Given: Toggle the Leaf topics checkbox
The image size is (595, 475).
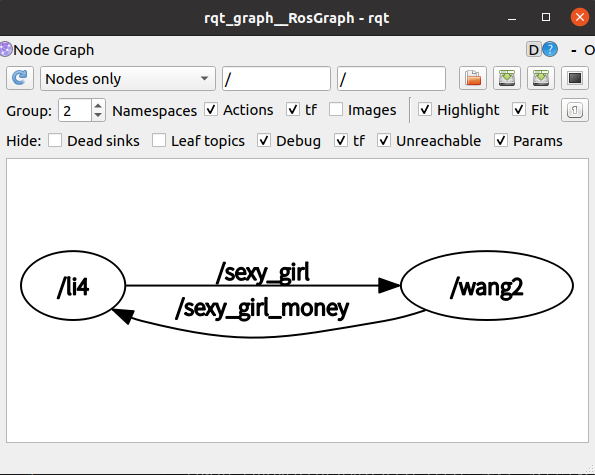Looking at the screenshot, I should (x=159, y=141).
